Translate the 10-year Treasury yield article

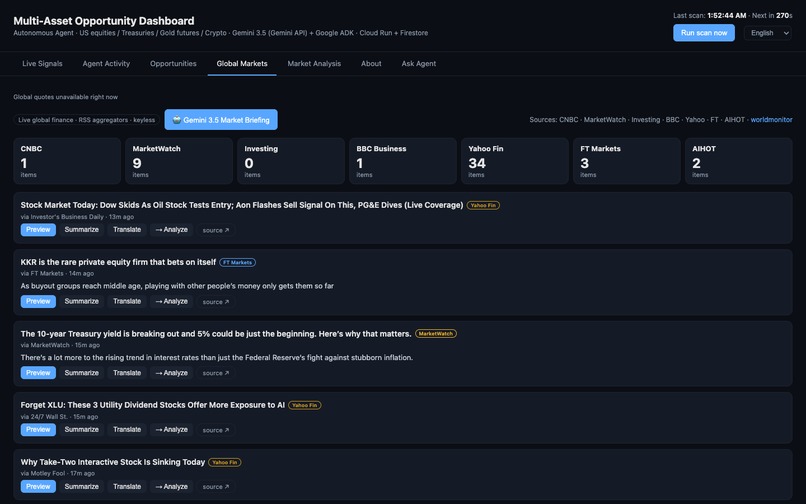click(x=127, y=373)
